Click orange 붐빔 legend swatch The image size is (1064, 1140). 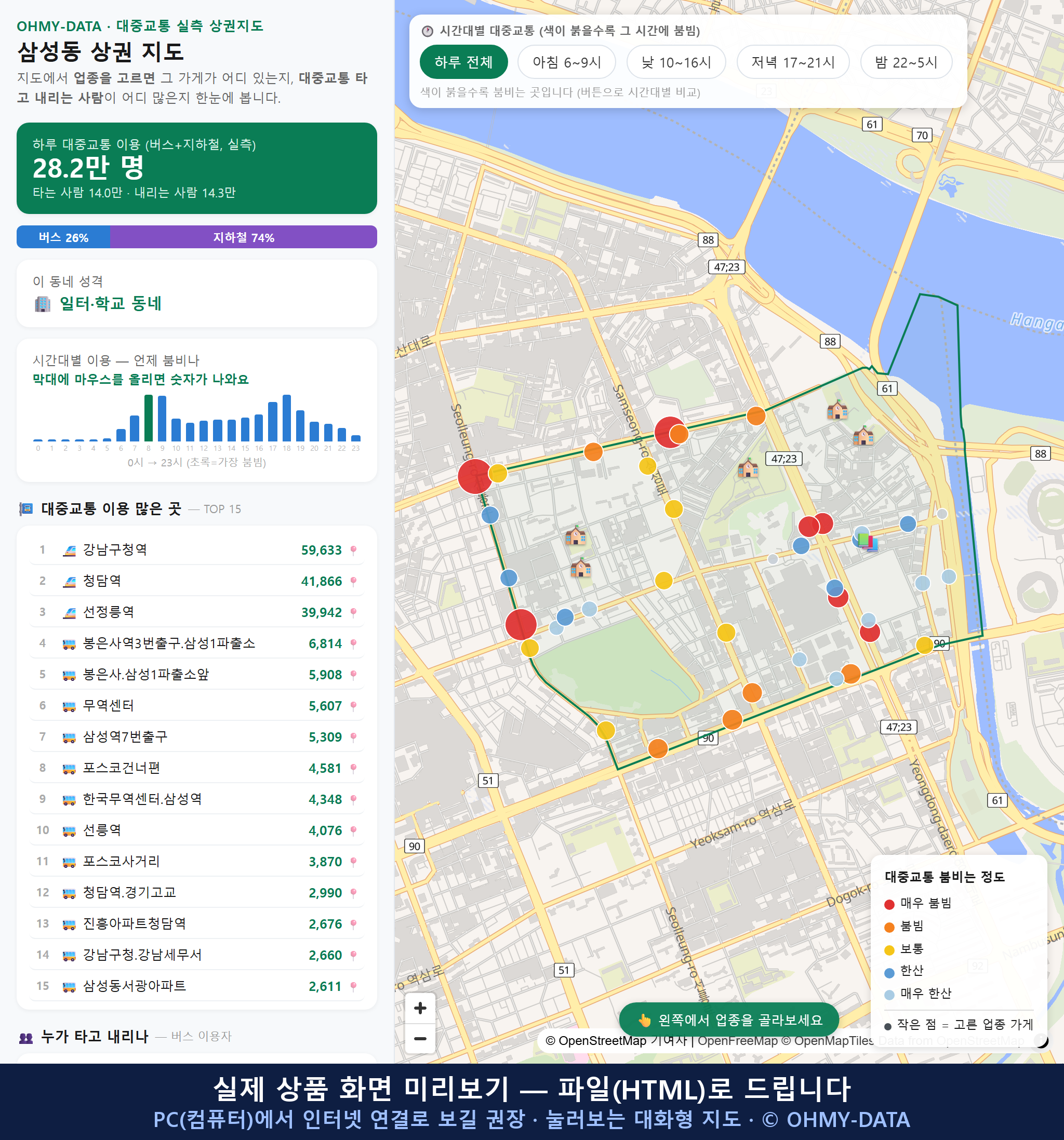889,927
